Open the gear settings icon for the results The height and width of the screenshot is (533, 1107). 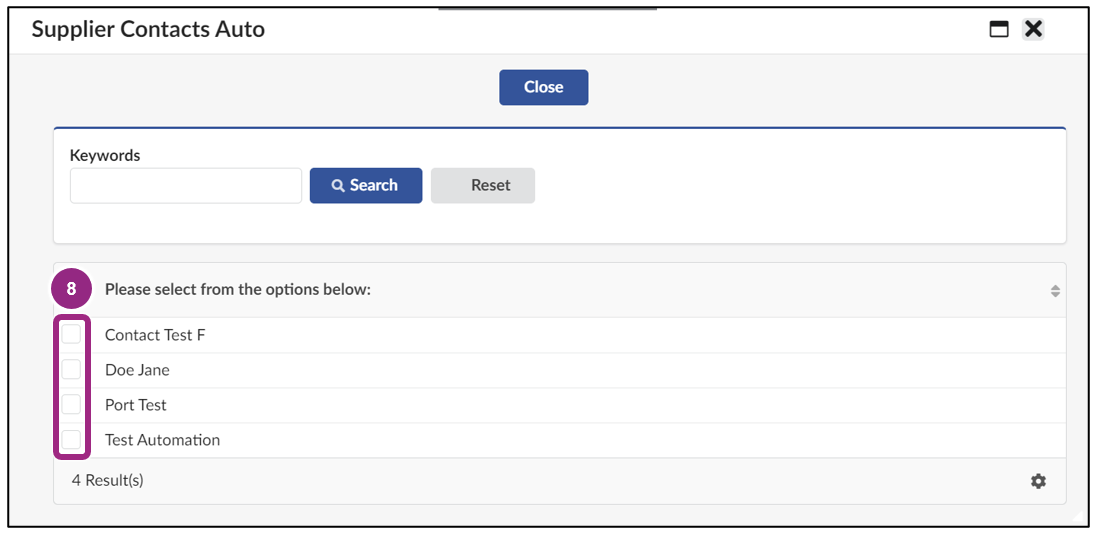[x=1038, y=481]
